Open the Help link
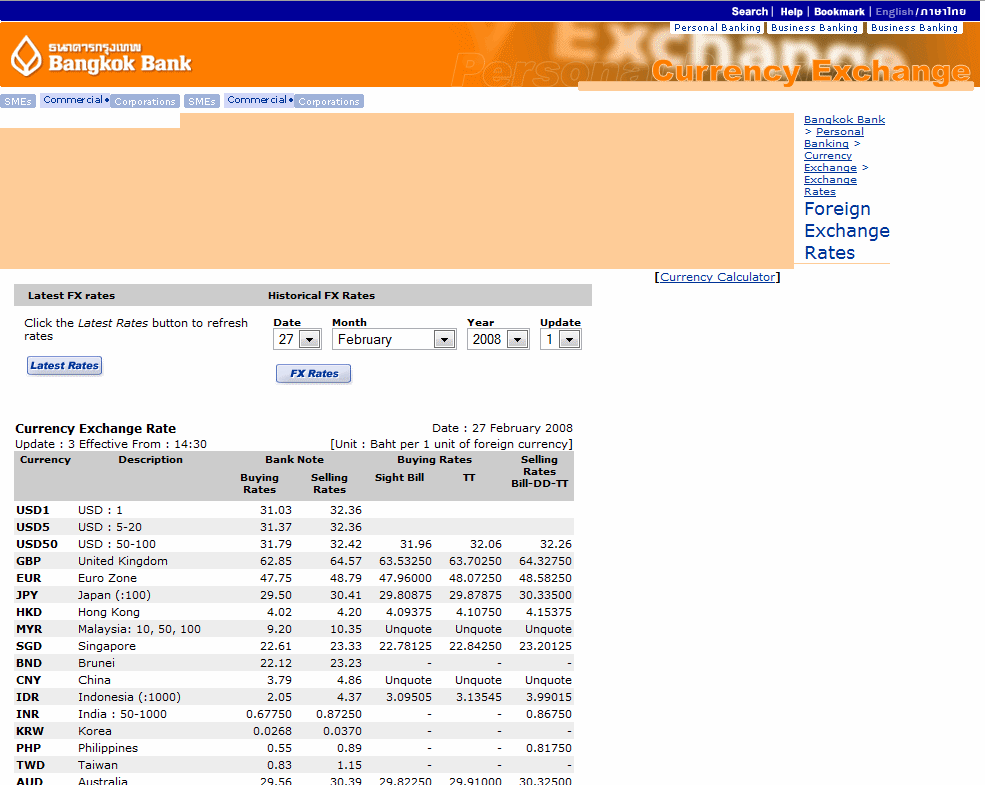The image size is (985, 785). coord(791,11)
